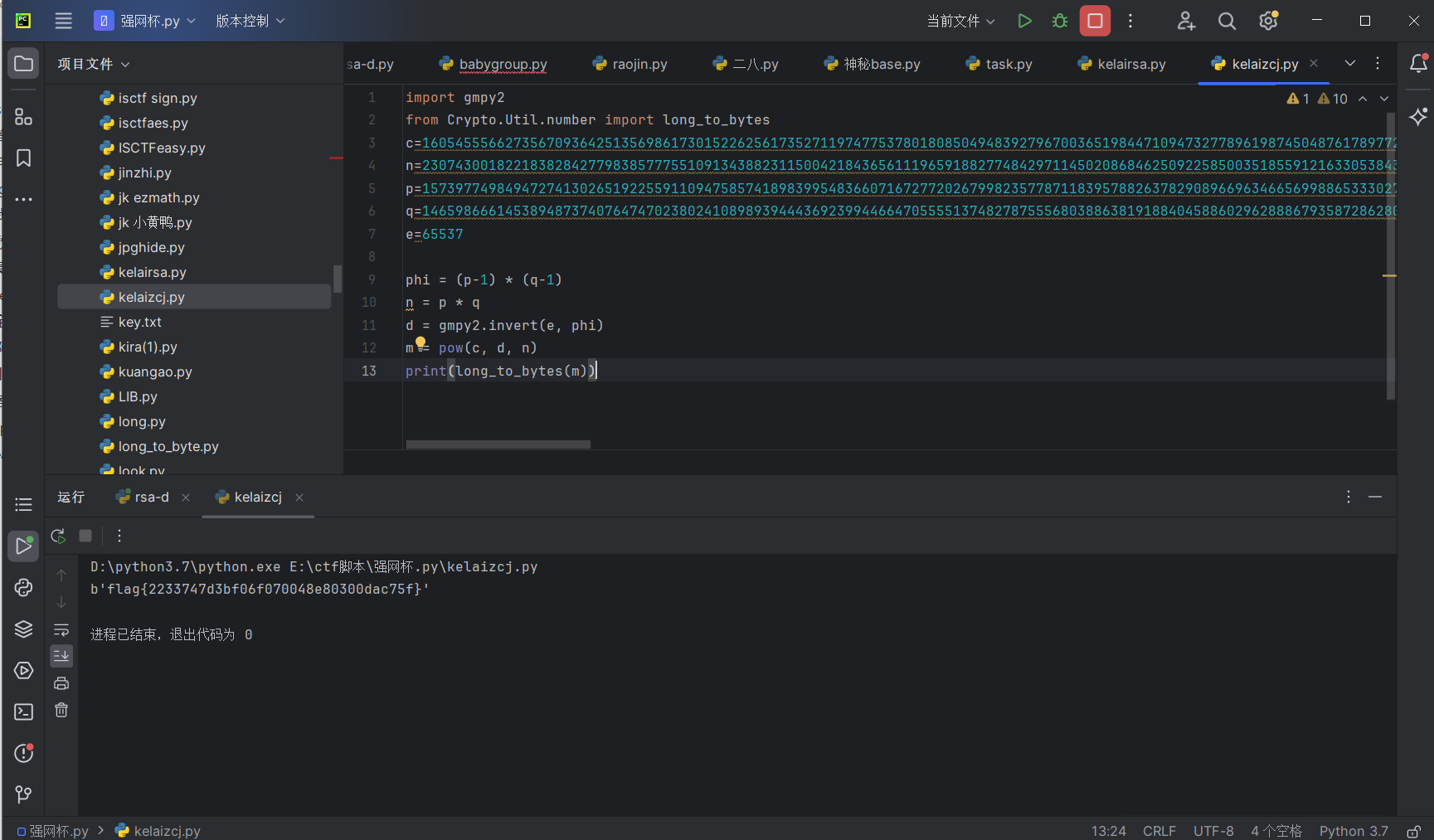Switch to the task.py tab
Screen dimensions: 1434x840
[x=999, y=64]
